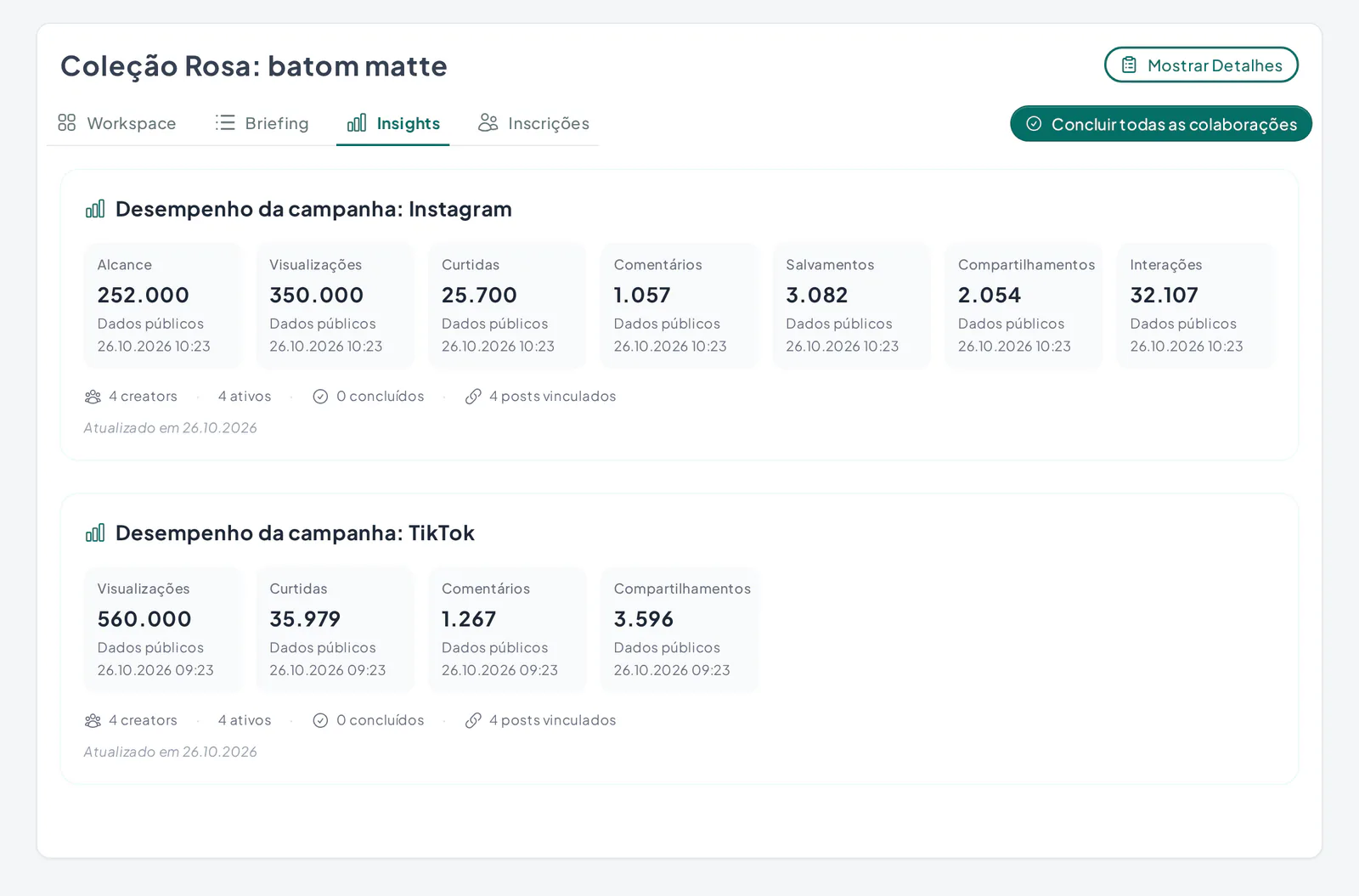This screenshot has width=1359, height=896.
Task: Click the link icon for Instagram posts vinculados
Action: coord(473,397)
